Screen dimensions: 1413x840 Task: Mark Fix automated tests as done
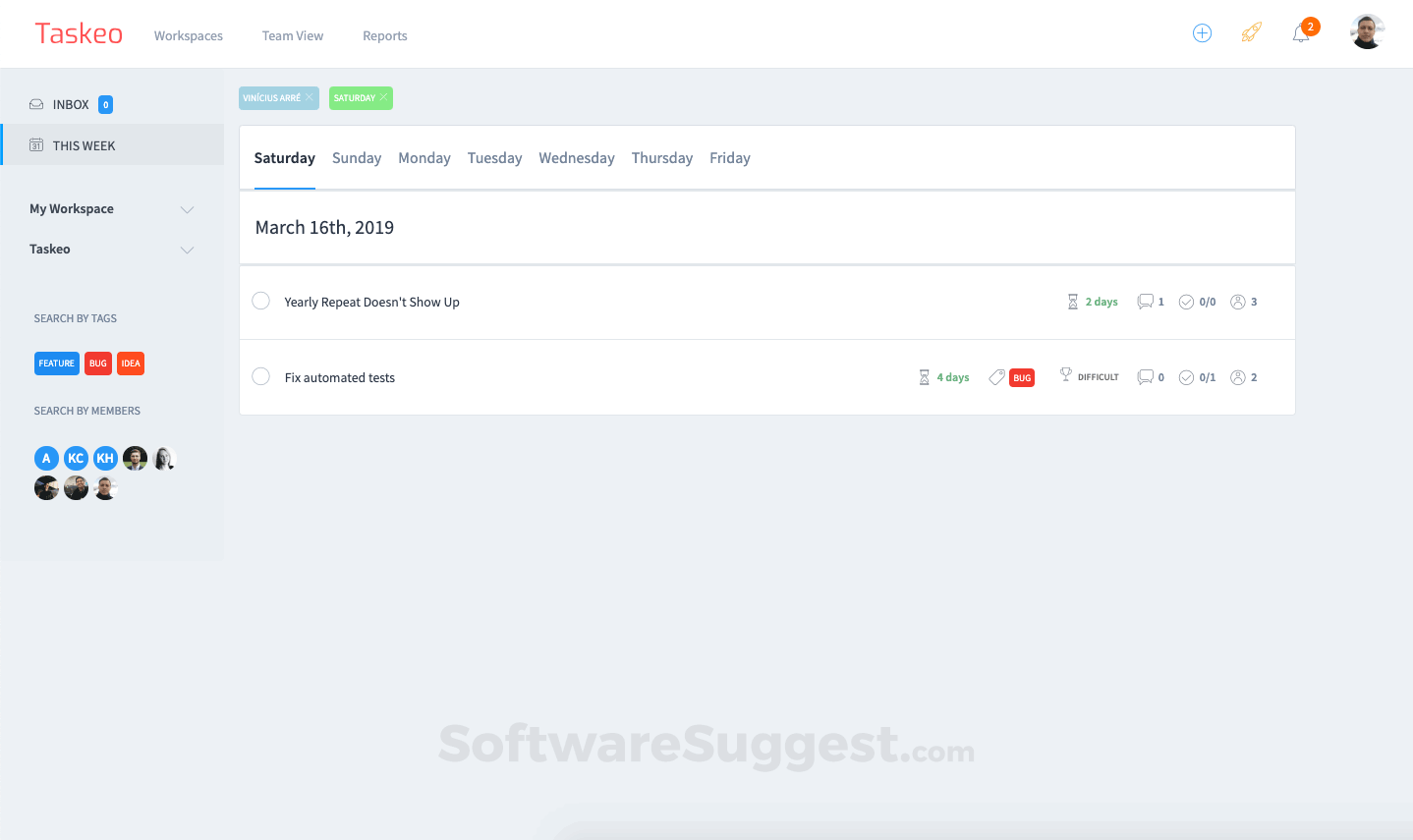pos(260,375)
